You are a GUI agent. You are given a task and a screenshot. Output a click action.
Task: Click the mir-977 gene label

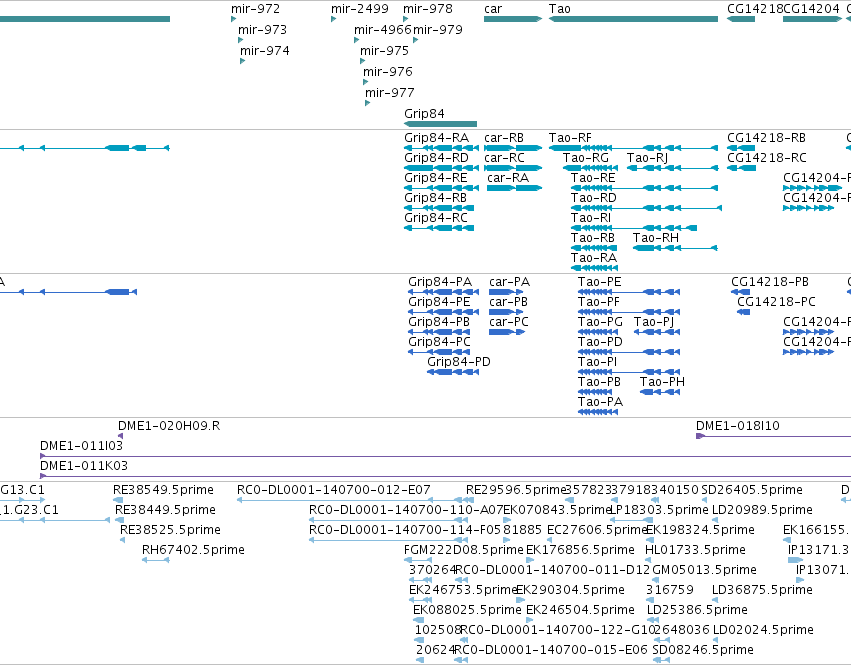click(390, 92)
